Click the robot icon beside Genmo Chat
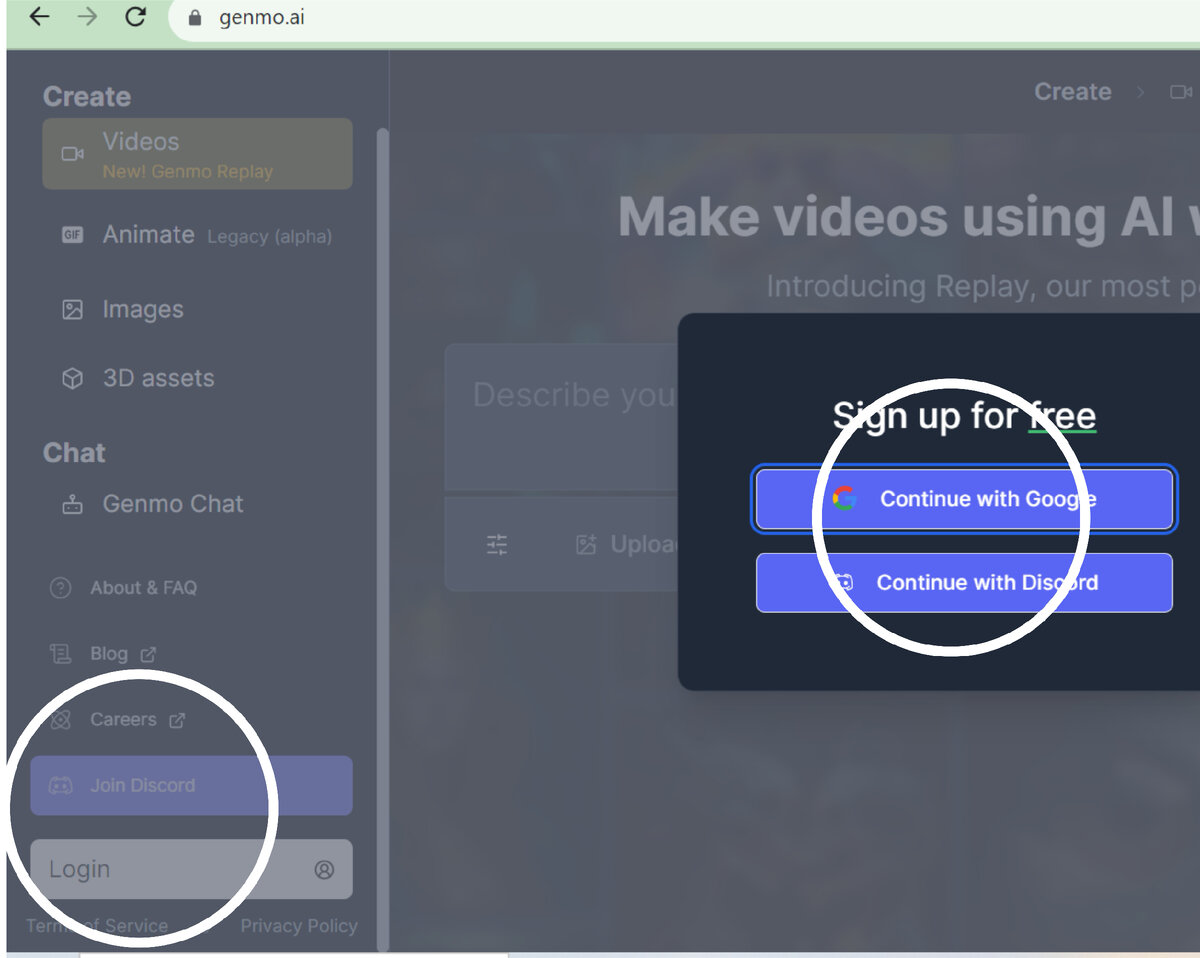Image resolution: width=1200 pixels, height=958 pixels. (72, 504)
